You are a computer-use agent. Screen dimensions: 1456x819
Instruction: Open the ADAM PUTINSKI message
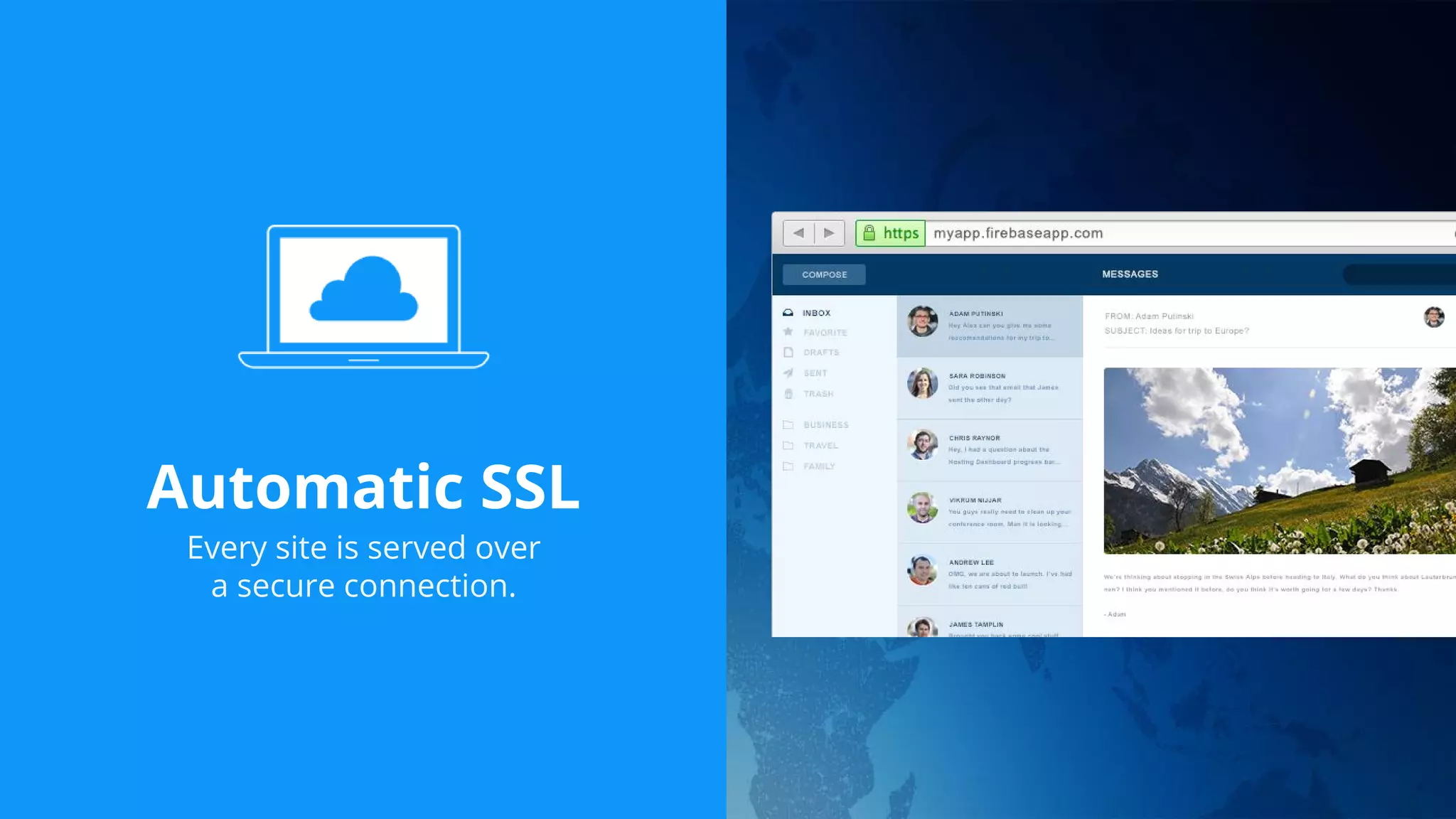990,326
